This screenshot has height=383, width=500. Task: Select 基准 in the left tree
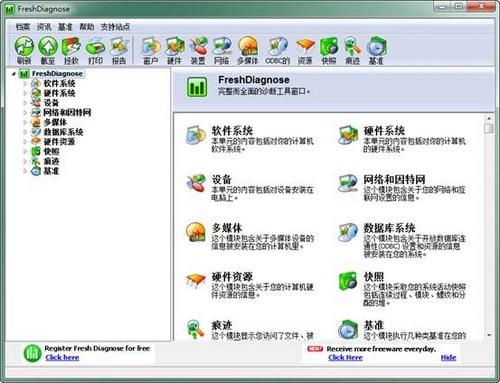click(x=51, y=171)
